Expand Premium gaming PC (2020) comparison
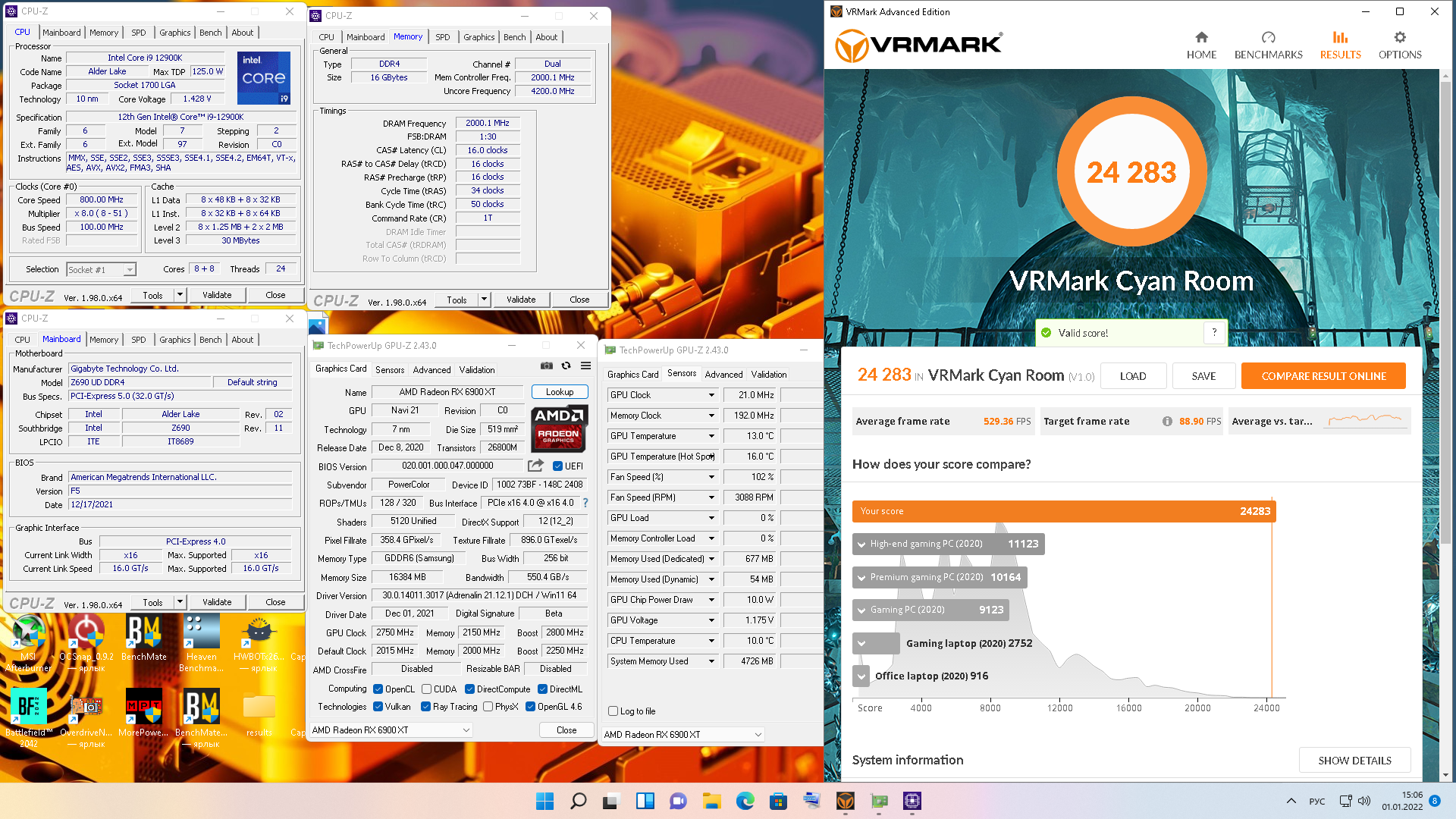The width and height of the screenshot is (1456, 819). (861, 578)
